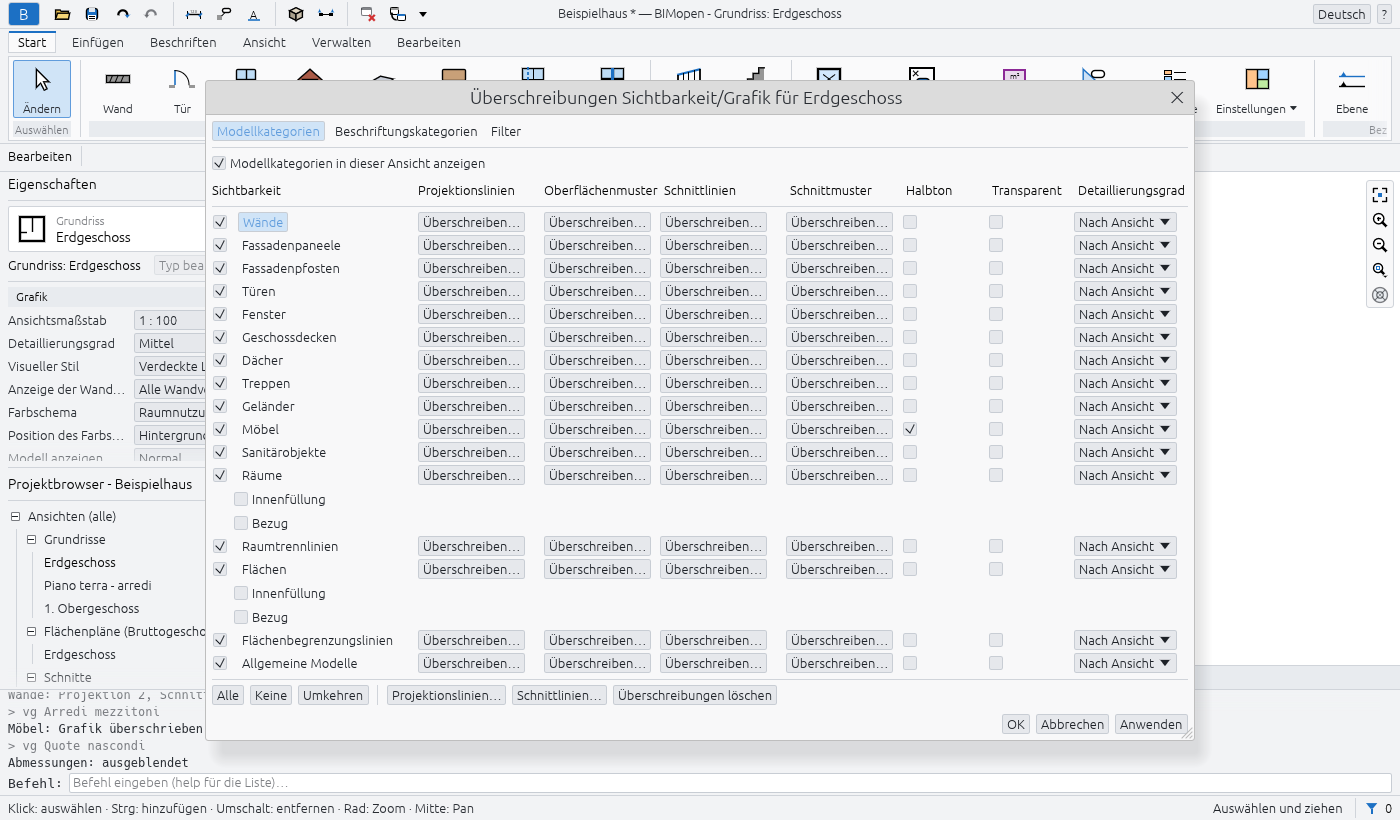This screenshot has width=1400, height=820.
Task: Uncheck visibility for the Wände category
Action: pos(220,222)
